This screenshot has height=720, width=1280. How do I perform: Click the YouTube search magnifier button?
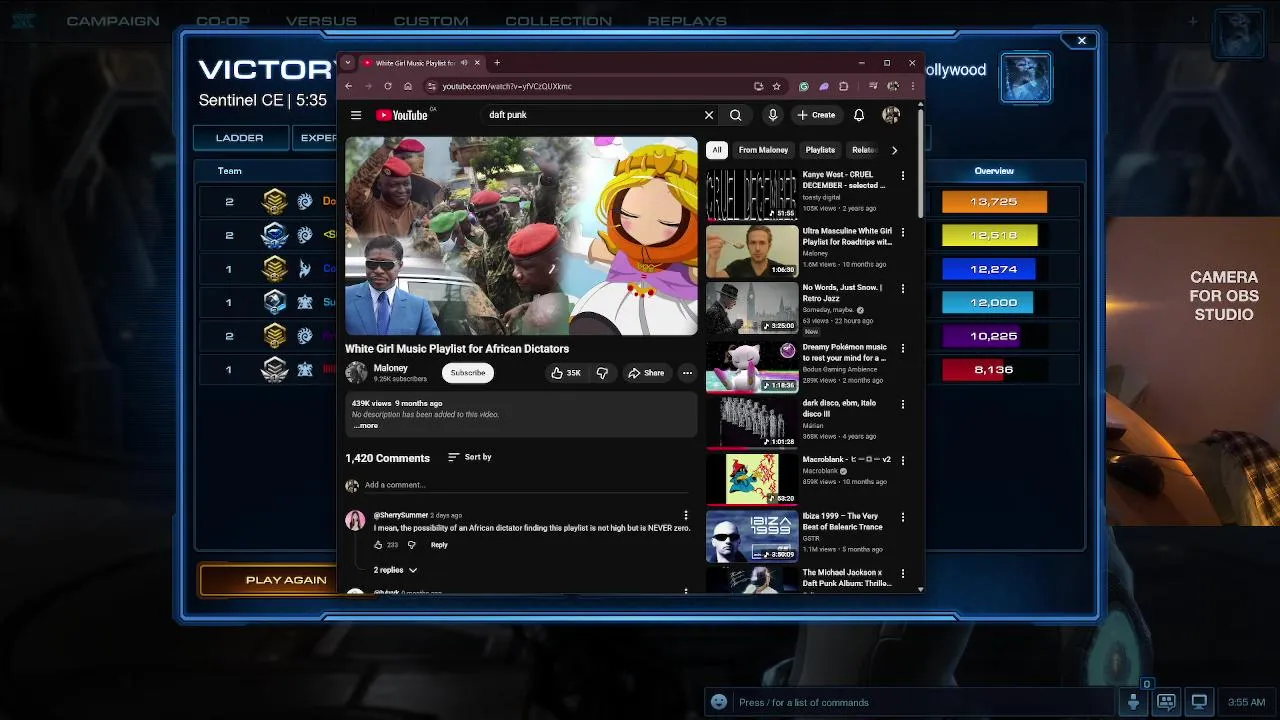pyautogui.click(x=735, y=115)
